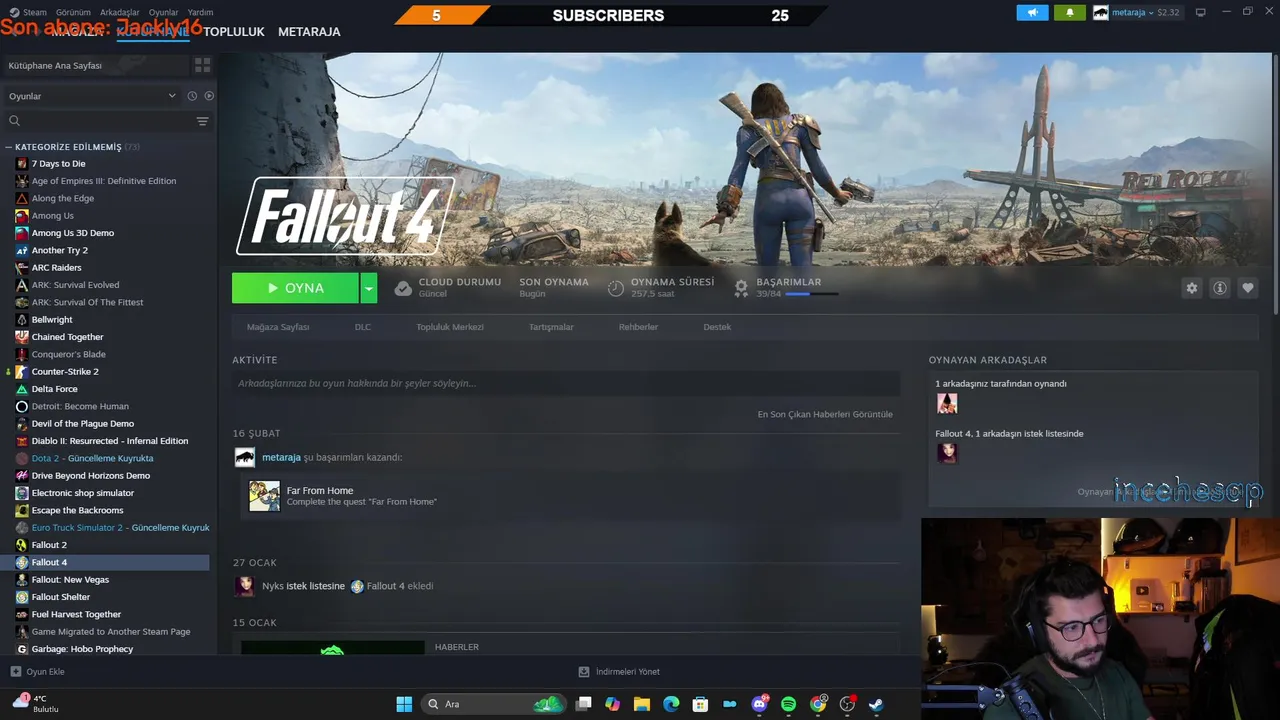Viewport: 1280px width, 720px height.
Task: Click the activity comment input field
Action: coord(566,383)
